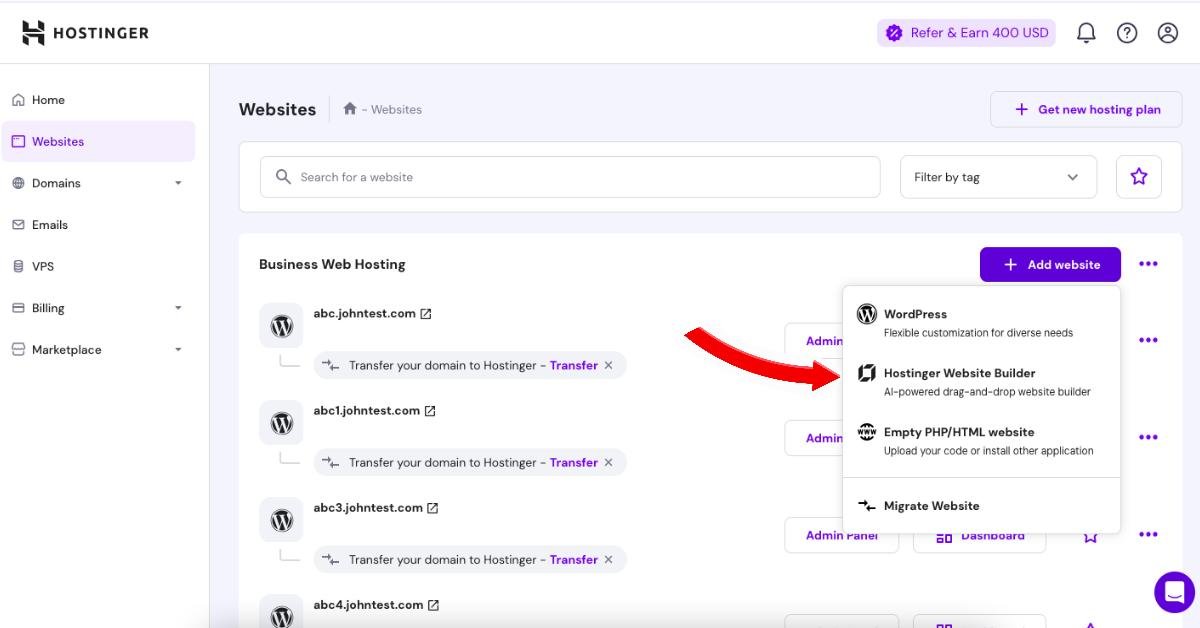
Task: Open three-dot menu for abc.johntest.com
Action: (1148, 340)
